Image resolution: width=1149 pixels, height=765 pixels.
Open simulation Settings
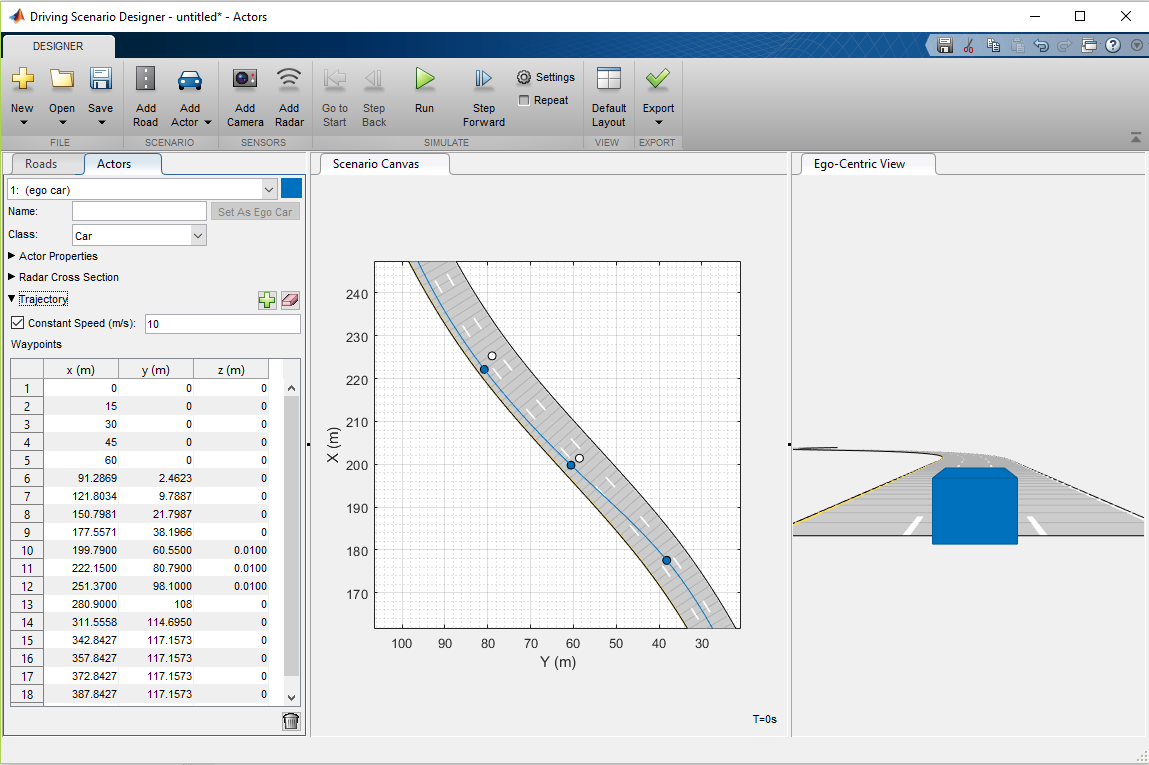(x=545, y=77)
